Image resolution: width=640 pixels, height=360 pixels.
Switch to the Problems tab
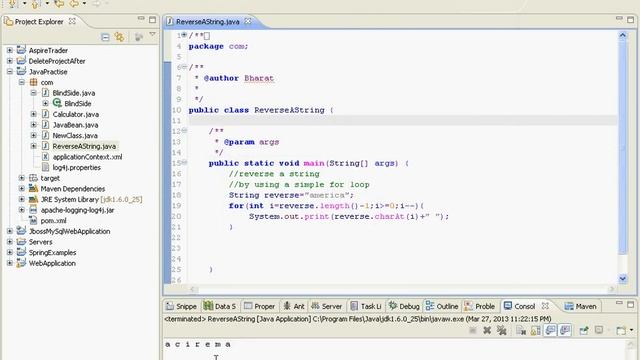(480, 306)
